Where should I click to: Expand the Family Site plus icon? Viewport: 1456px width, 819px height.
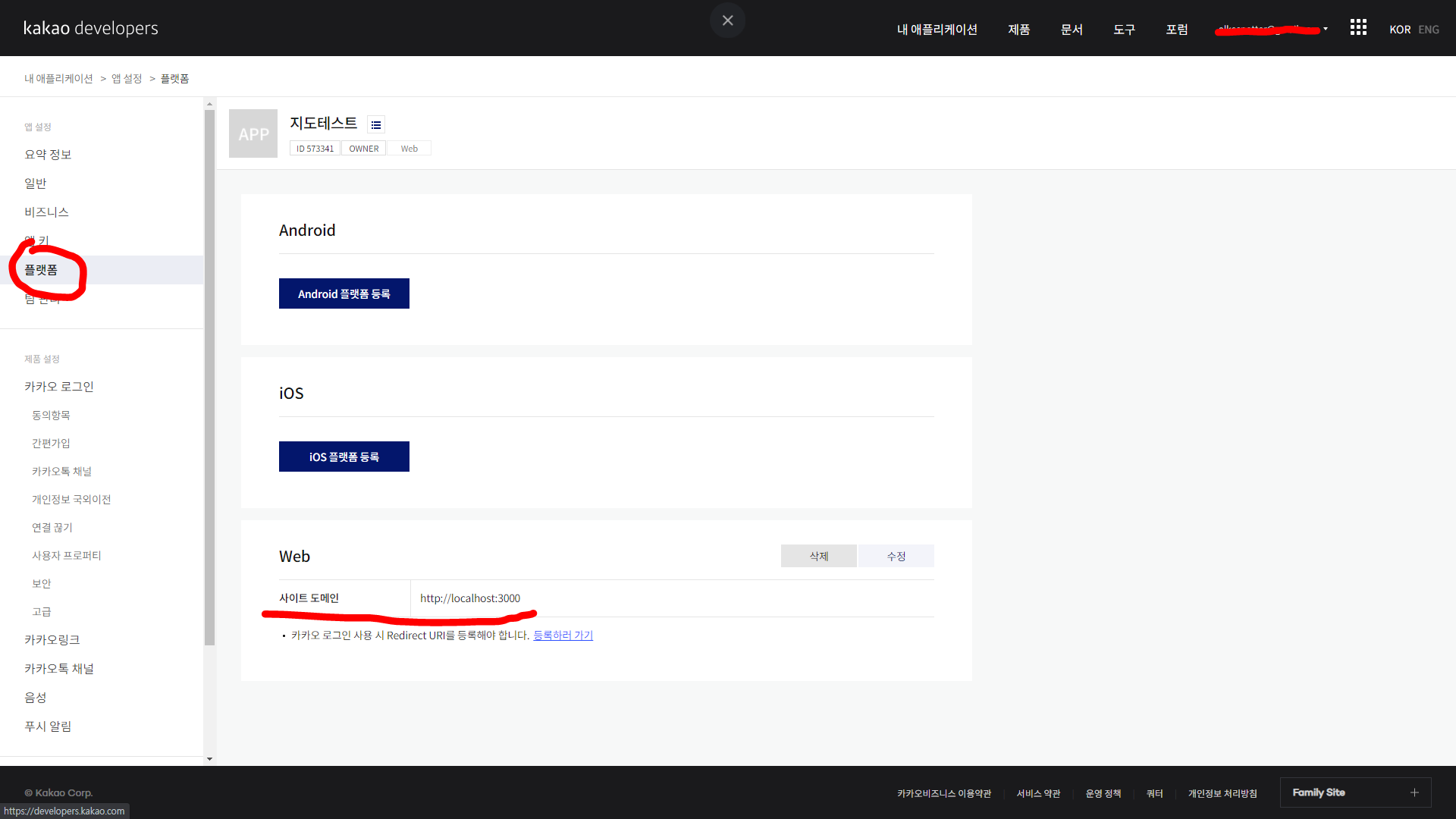[1414, 792]
